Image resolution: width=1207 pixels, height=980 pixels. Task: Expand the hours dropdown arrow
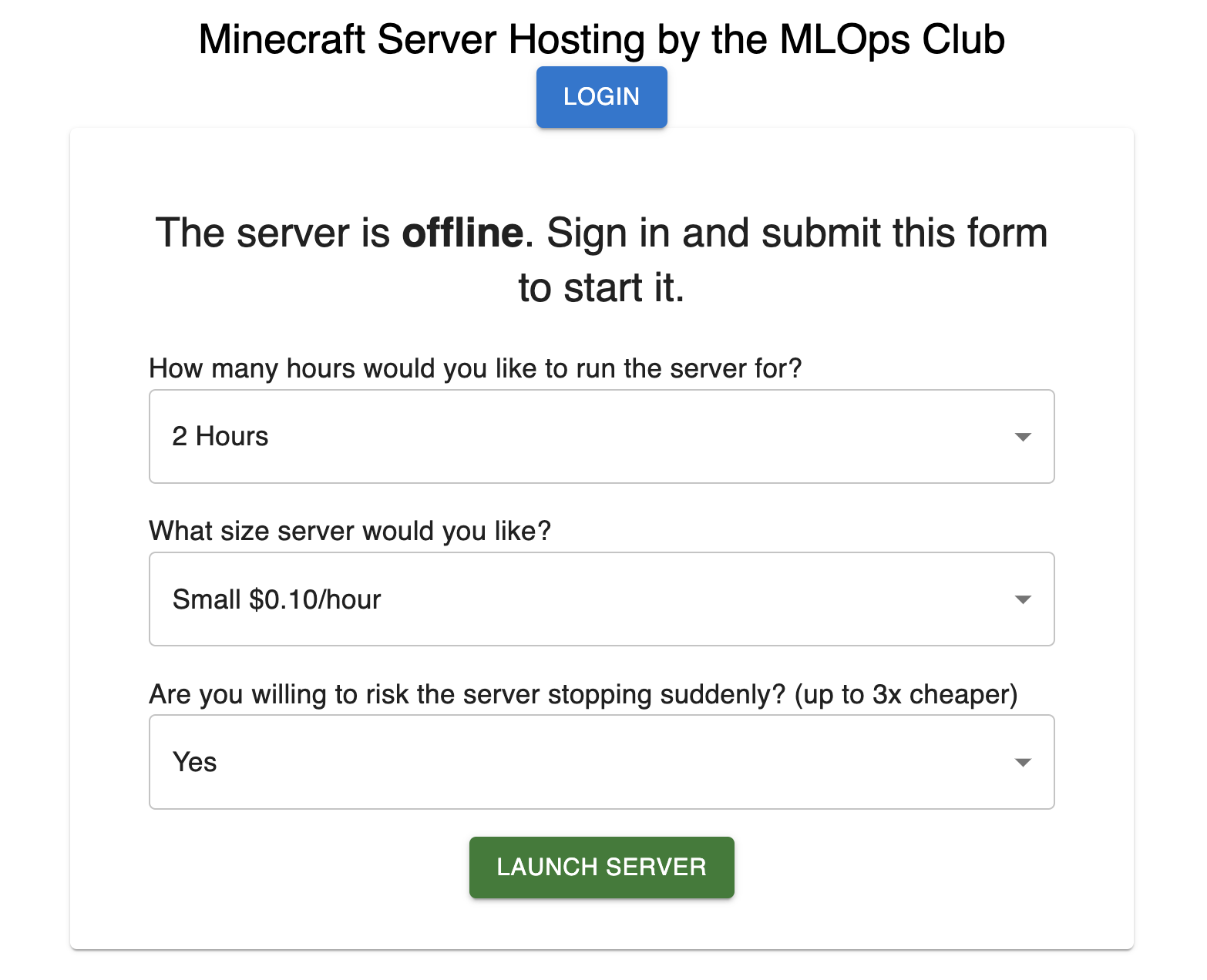click(1023, 437)
